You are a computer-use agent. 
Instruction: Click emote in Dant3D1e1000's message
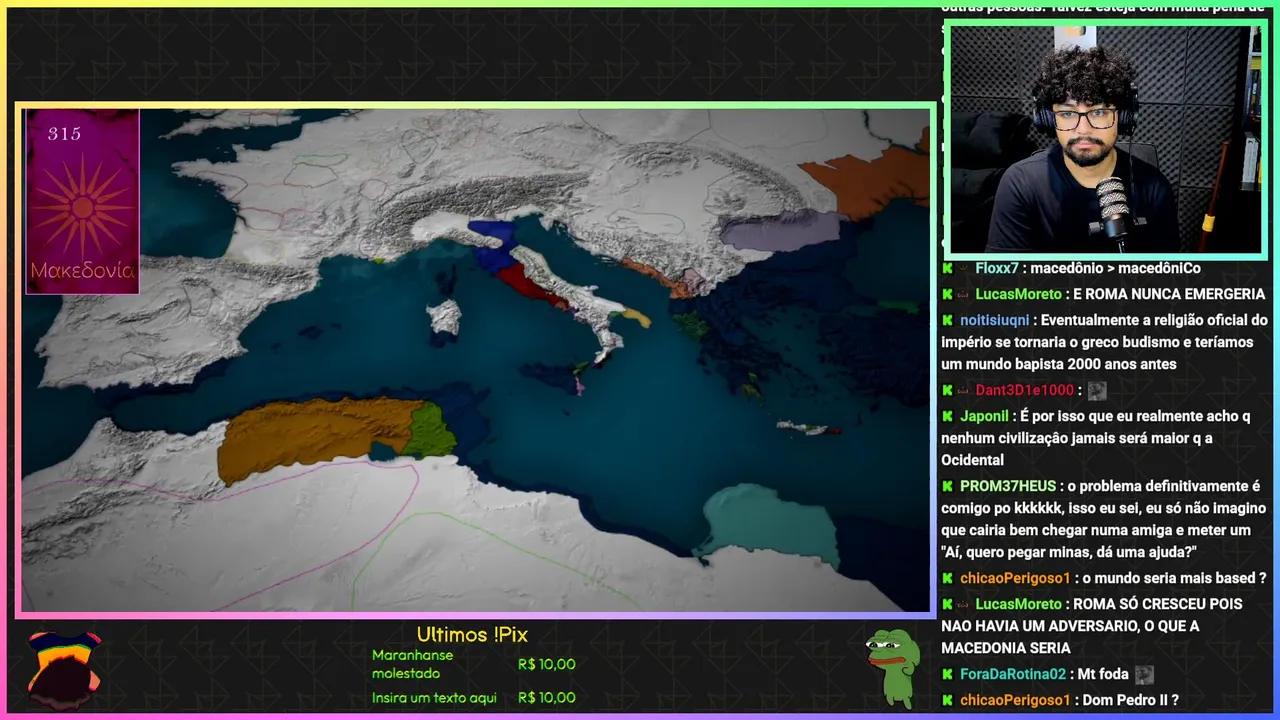coord(1097,391)
